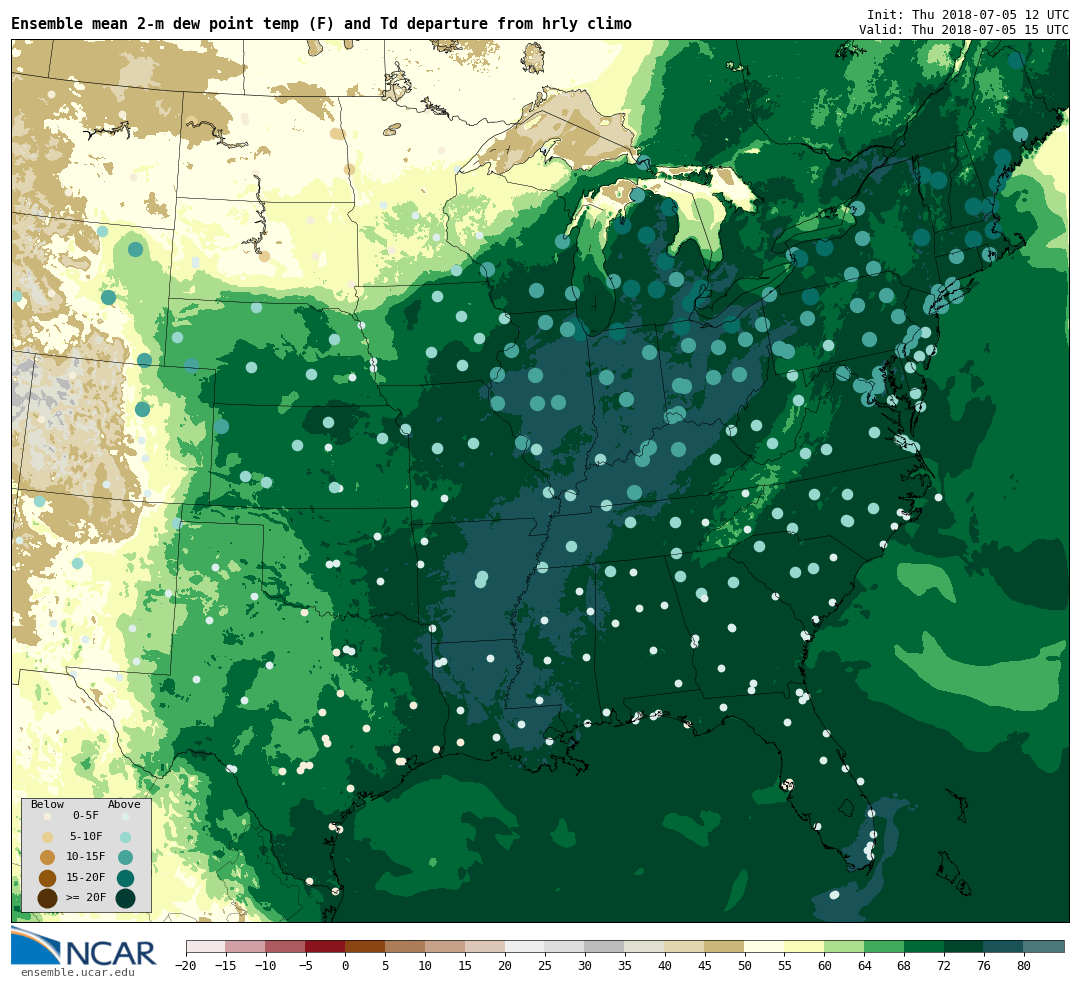Select the brown '15-20F' Below legend circle
The image size is (1080, 985).
pos(48,878)
